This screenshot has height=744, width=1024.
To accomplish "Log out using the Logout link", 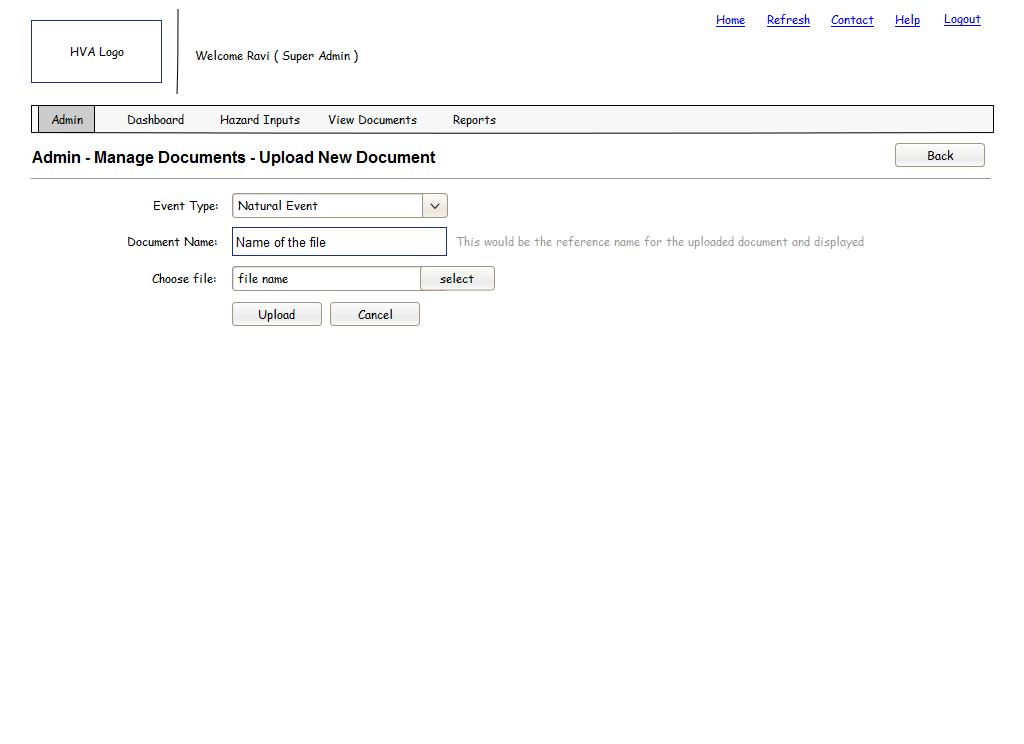I will (962, 19).
